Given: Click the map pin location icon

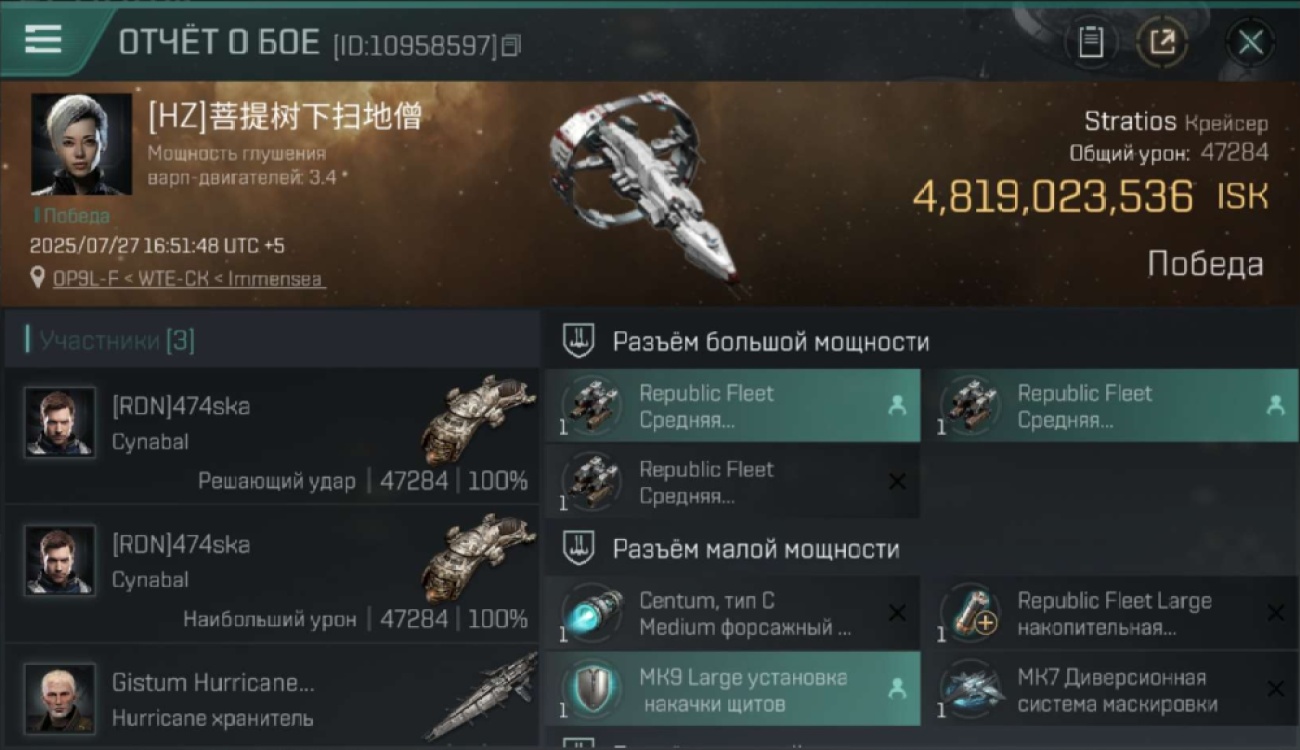Looking at the screenshot, I should 38,278.
